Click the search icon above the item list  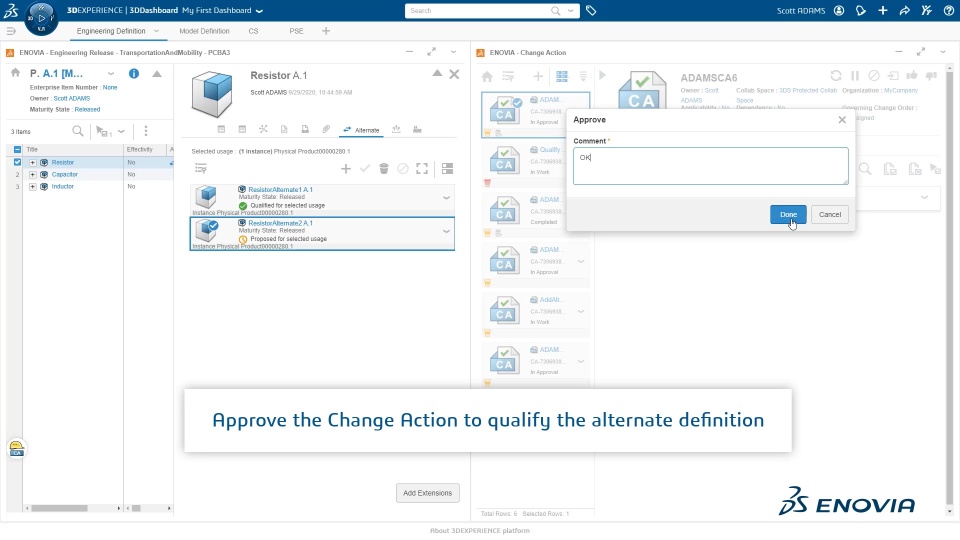click(x=78, y=131)
